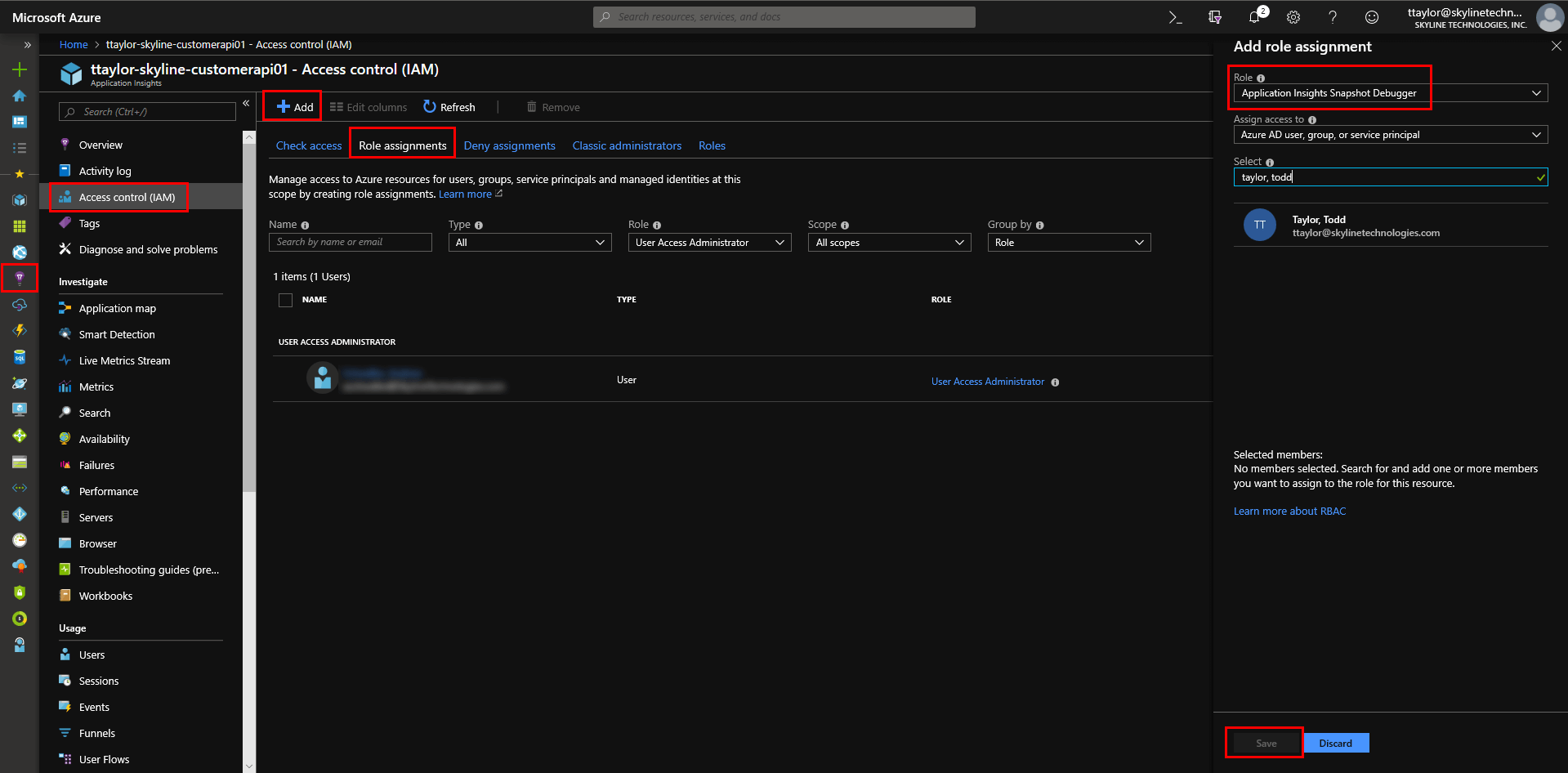This screenshot has width=1568, height=773.
Task: Expand the Role filter showing User Access Administrator
Action: point(709,243)
